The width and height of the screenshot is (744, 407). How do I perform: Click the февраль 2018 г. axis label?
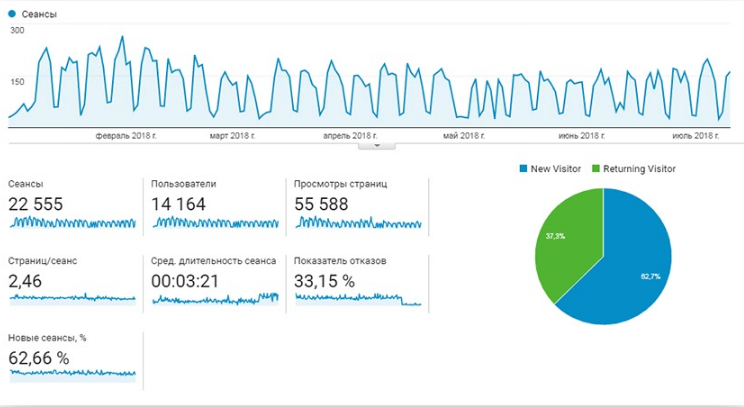point(126,136)
